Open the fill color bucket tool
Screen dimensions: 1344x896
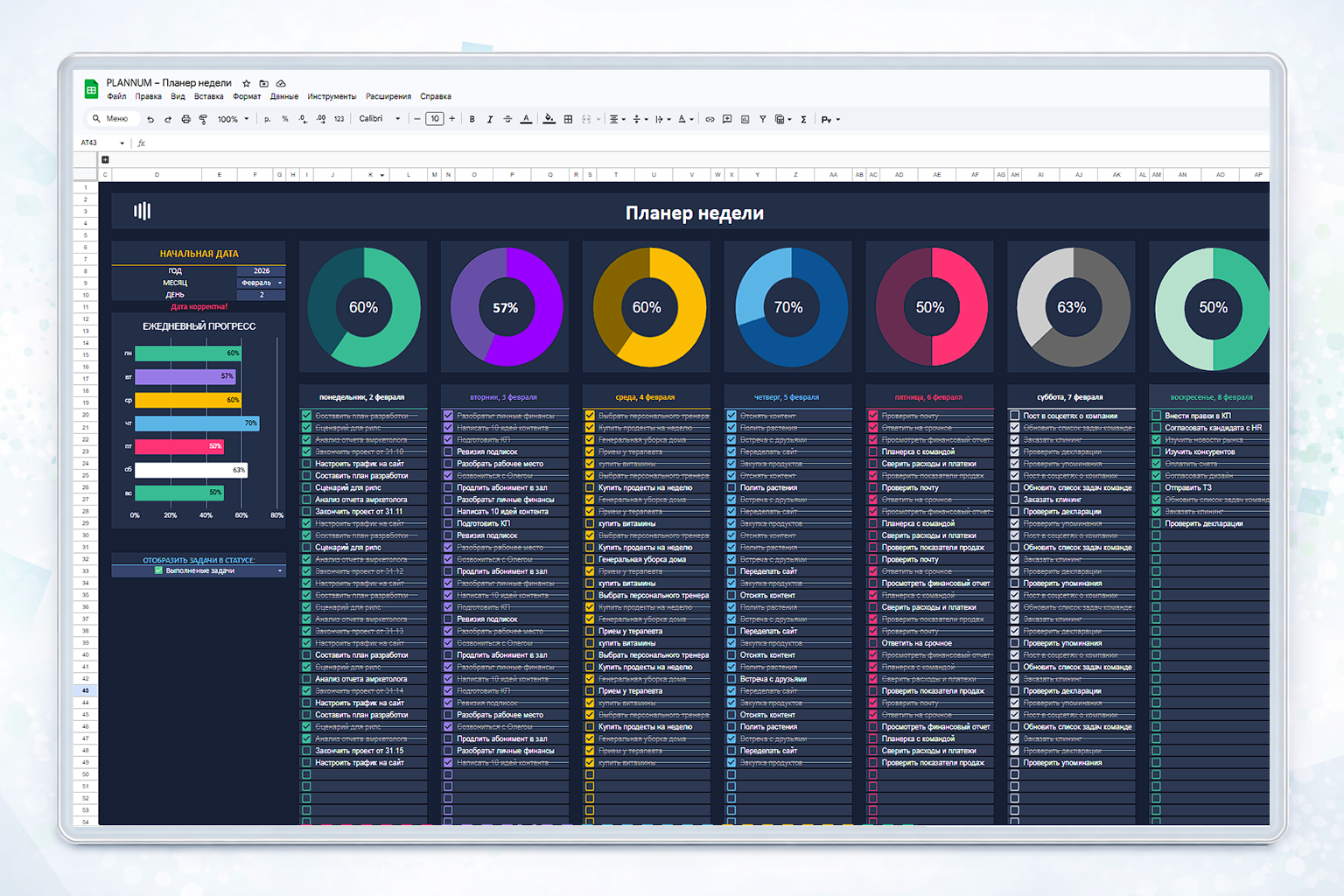(549, 120)
